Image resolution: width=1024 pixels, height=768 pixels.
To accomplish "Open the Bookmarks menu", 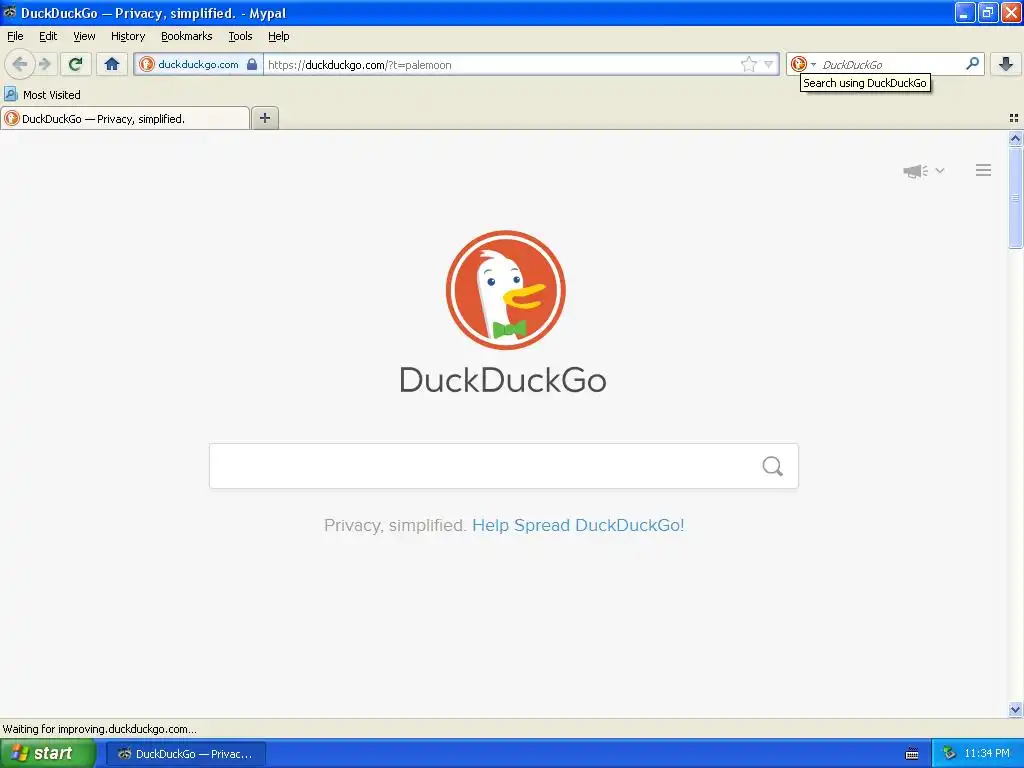I will [x=187, y=37].
